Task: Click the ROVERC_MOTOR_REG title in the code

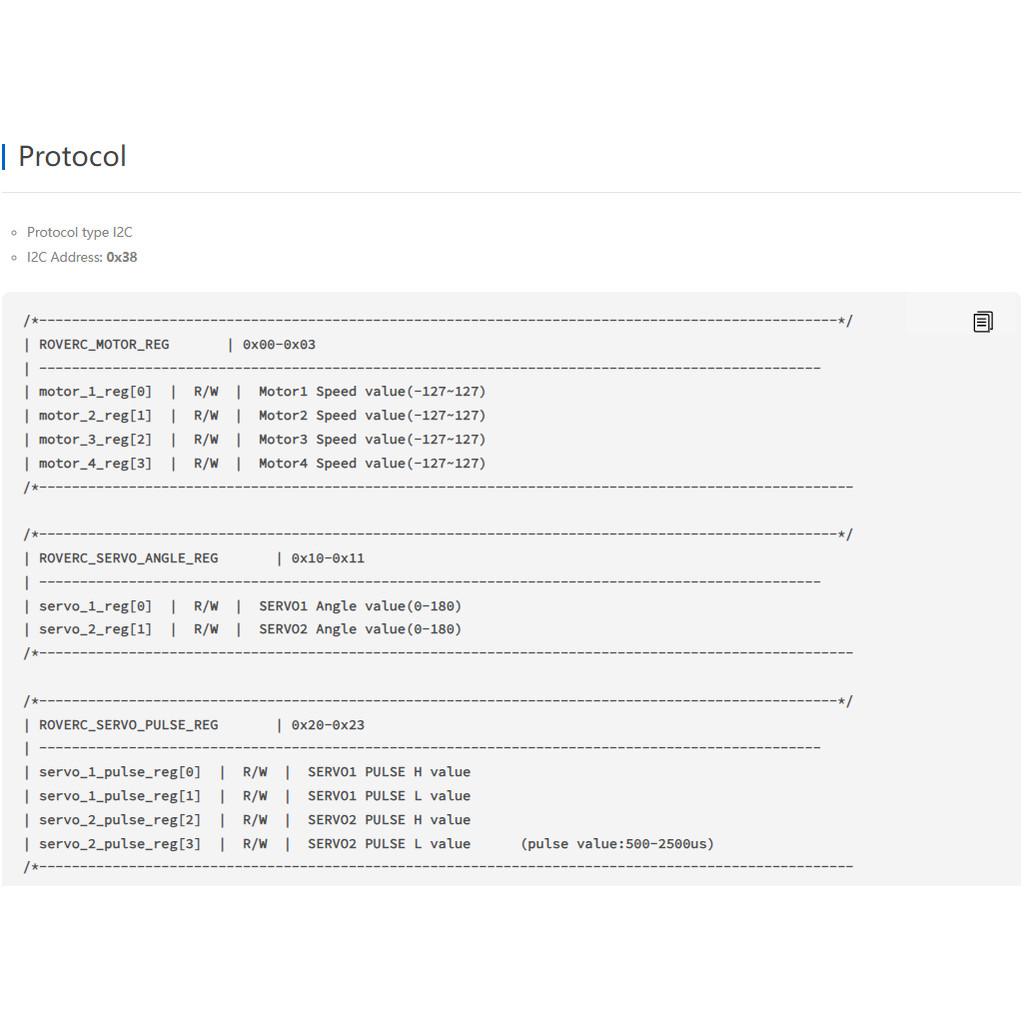Action: pyautogui.click(x=104, y=344)
